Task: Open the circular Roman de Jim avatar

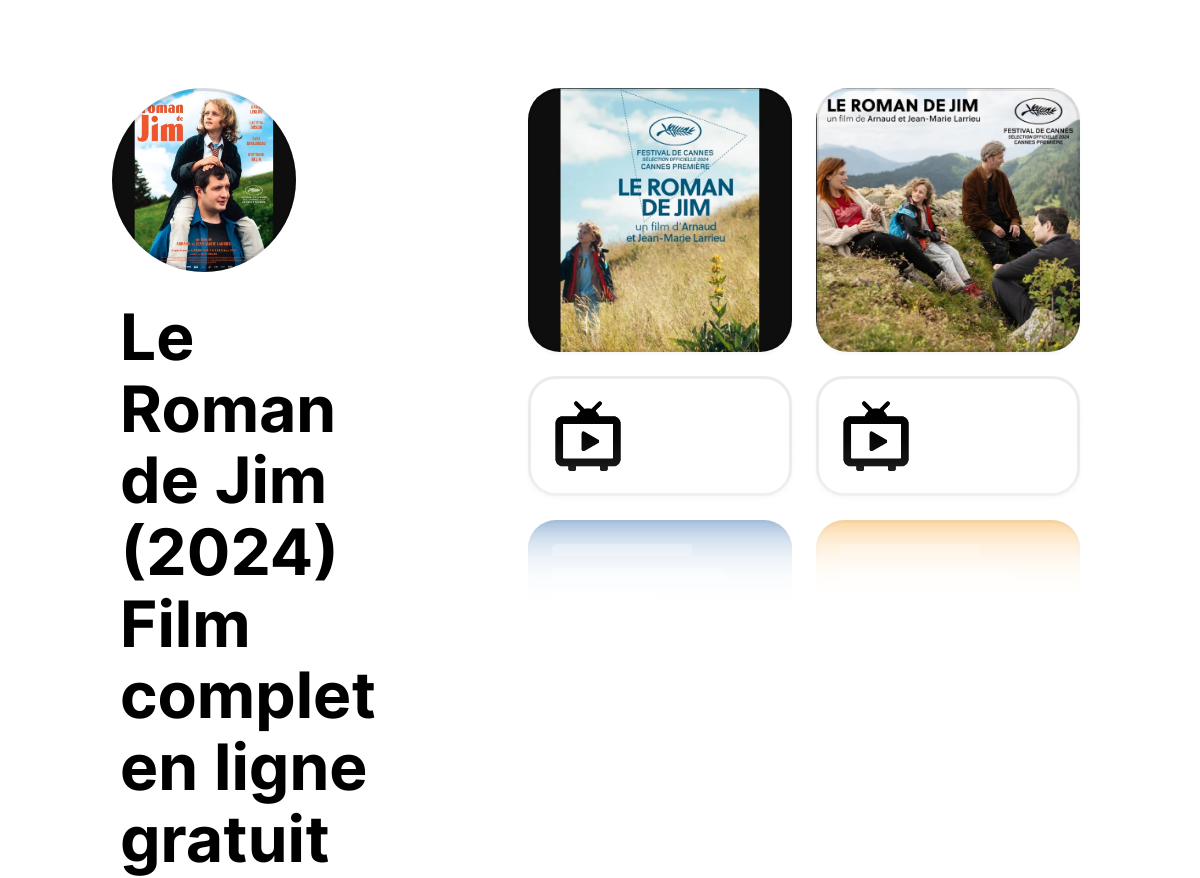Action: (x=204, y=180)
